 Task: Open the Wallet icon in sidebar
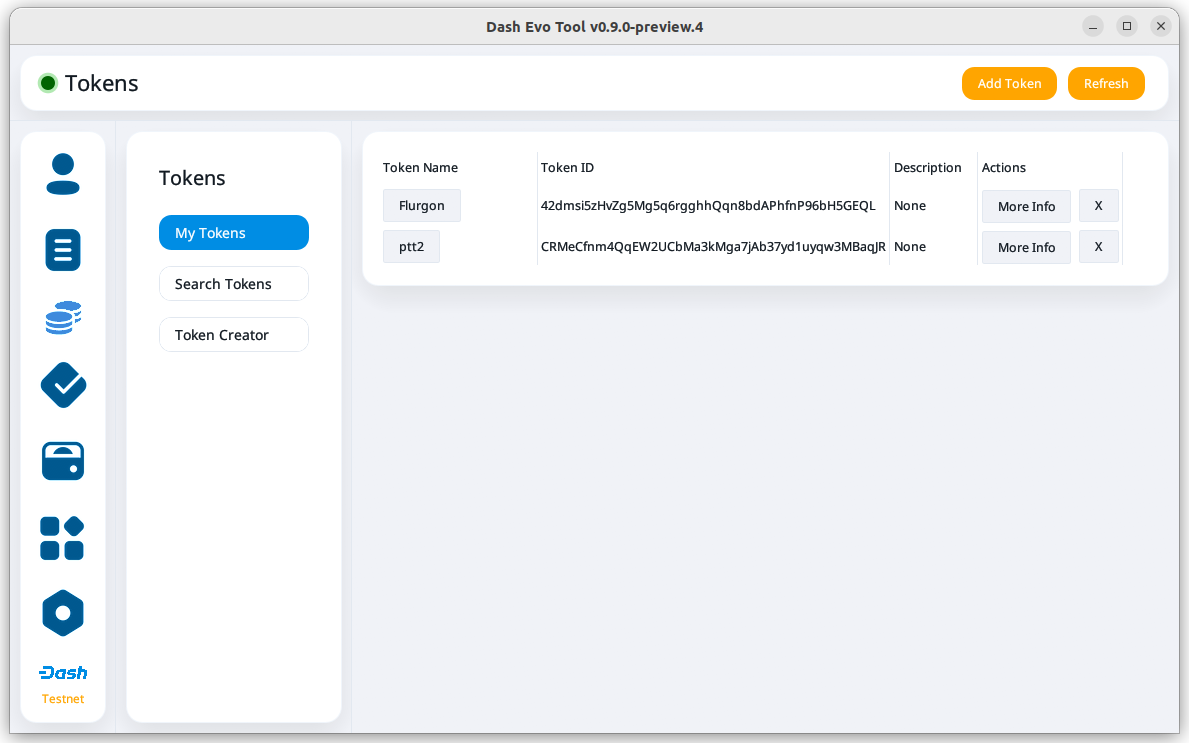pyautogui.click(x=63, y=461)
